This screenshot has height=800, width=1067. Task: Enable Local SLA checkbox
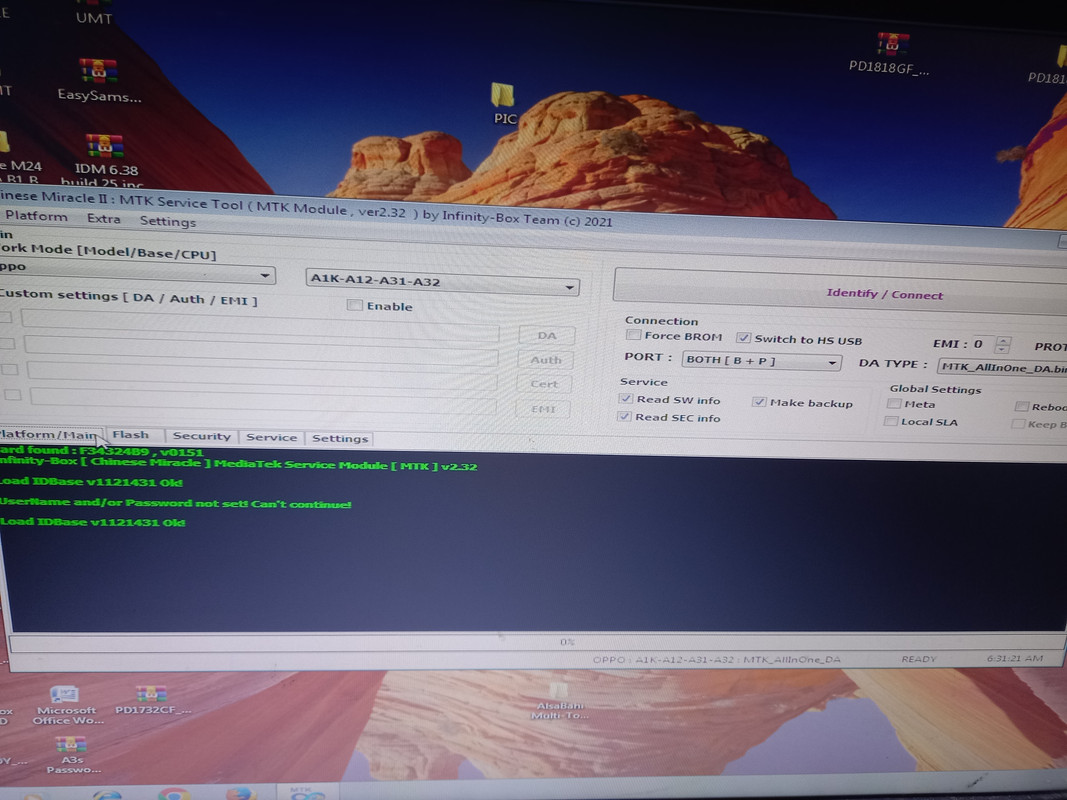[x=890, y=422]
